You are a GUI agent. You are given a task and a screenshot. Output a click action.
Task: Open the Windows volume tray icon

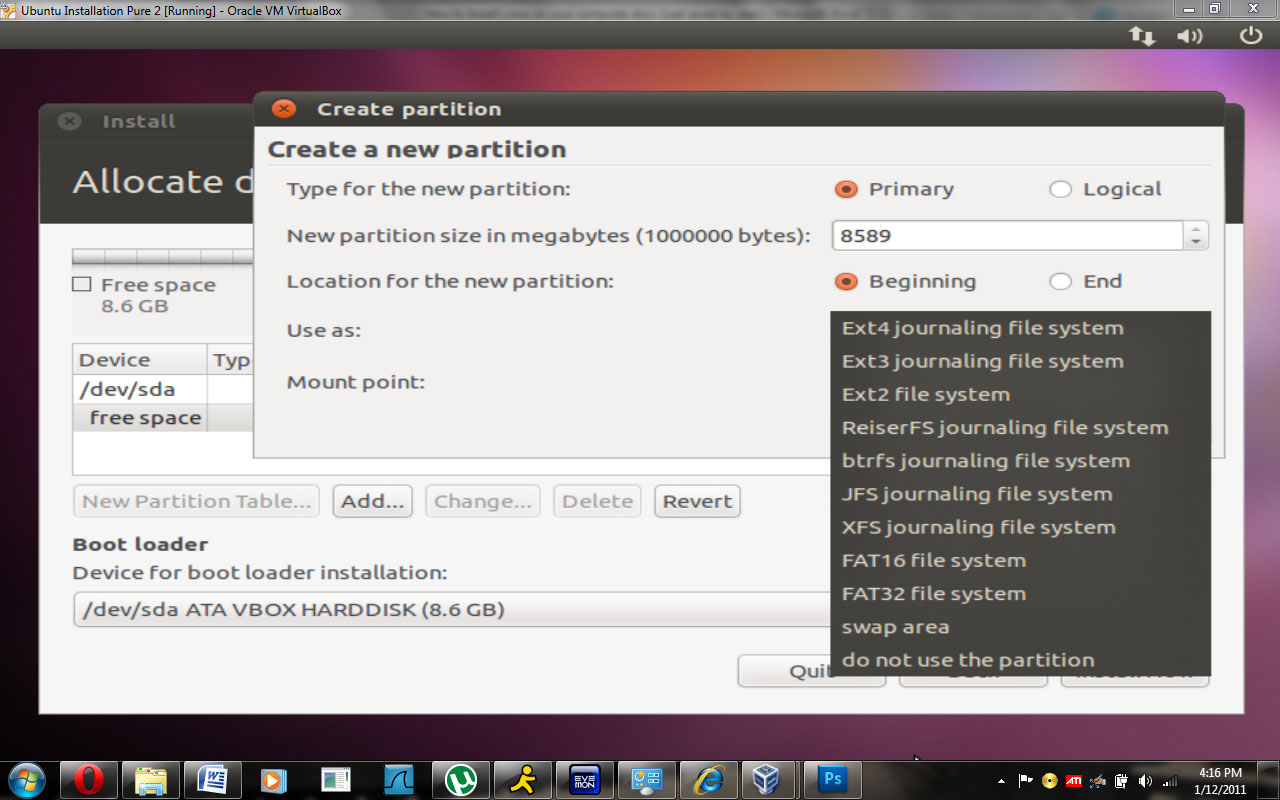coord(1145,781)
